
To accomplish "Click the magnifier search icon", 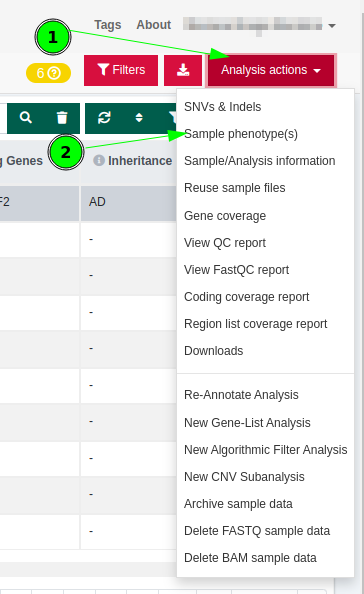I will coord(26,117).
